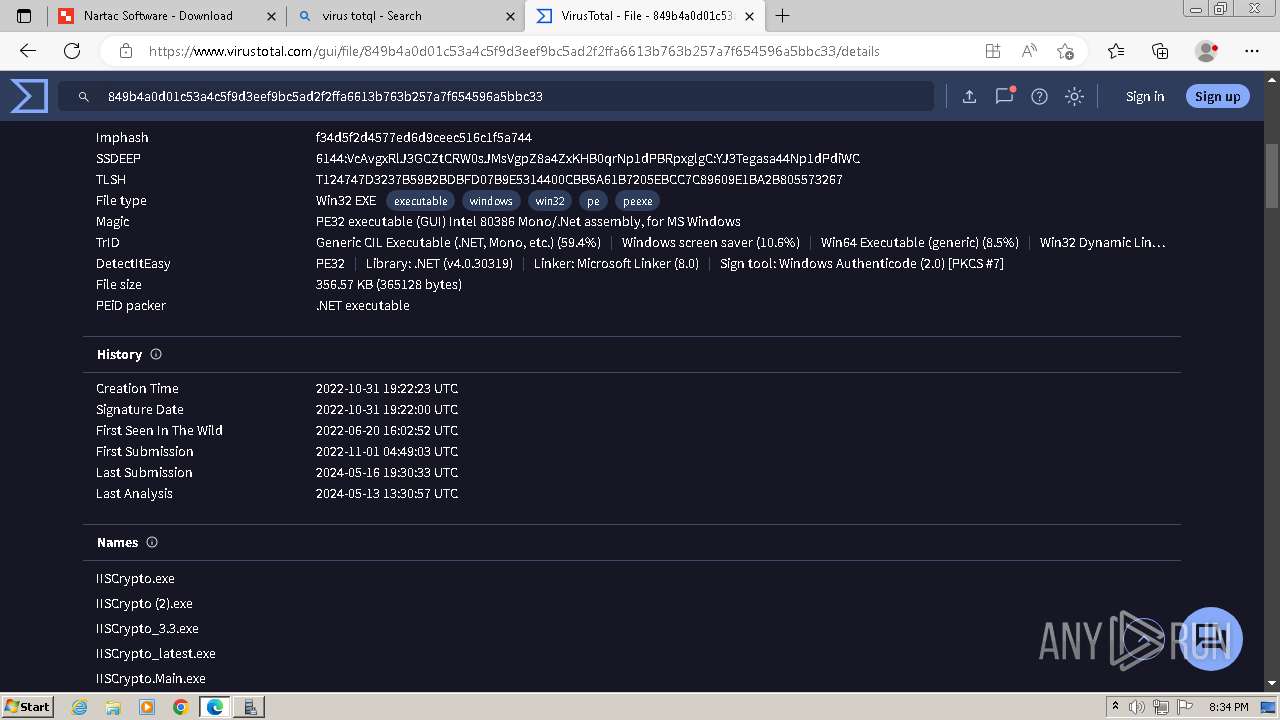Image resolution: width=1280 pixels, height=720 pixels.
Task: Open File Explorer from the taskbar
Action: 113,707
